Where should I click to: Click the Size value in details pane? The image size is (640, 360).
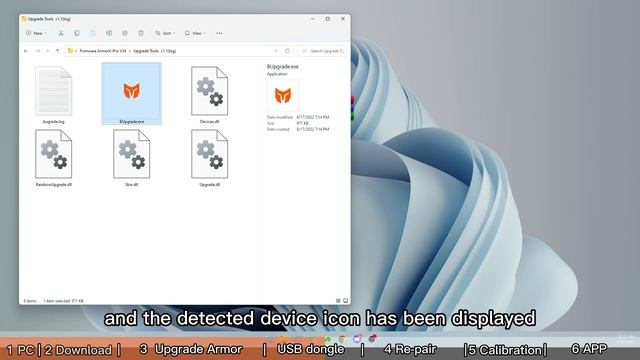click(x=302, y=123)
